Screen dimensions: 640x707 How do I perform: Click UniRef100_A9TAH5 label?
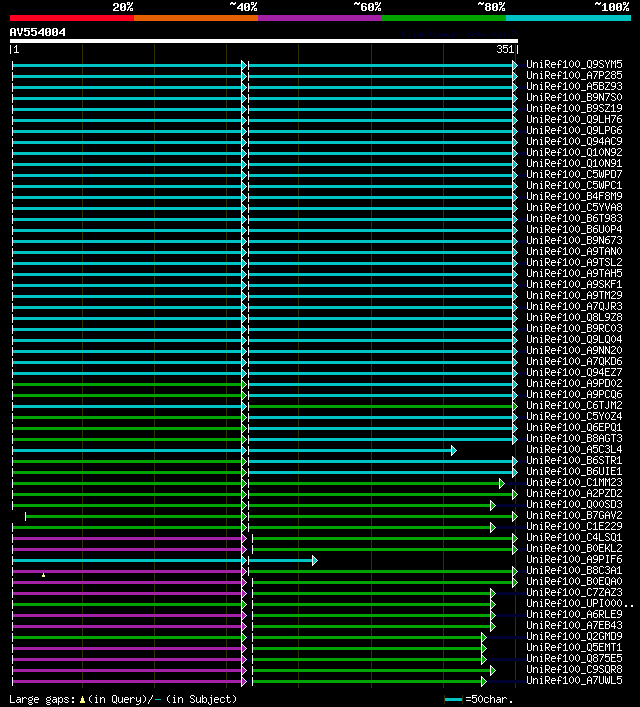point(574,273)
